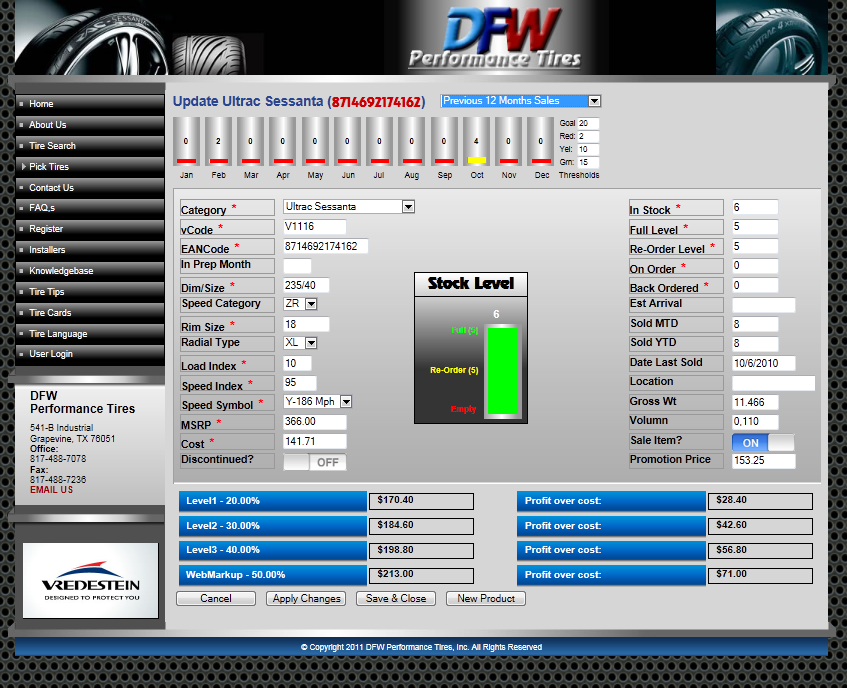Open the Register page
The width and height of the screenshot is (847, 688).
point(90,229)
